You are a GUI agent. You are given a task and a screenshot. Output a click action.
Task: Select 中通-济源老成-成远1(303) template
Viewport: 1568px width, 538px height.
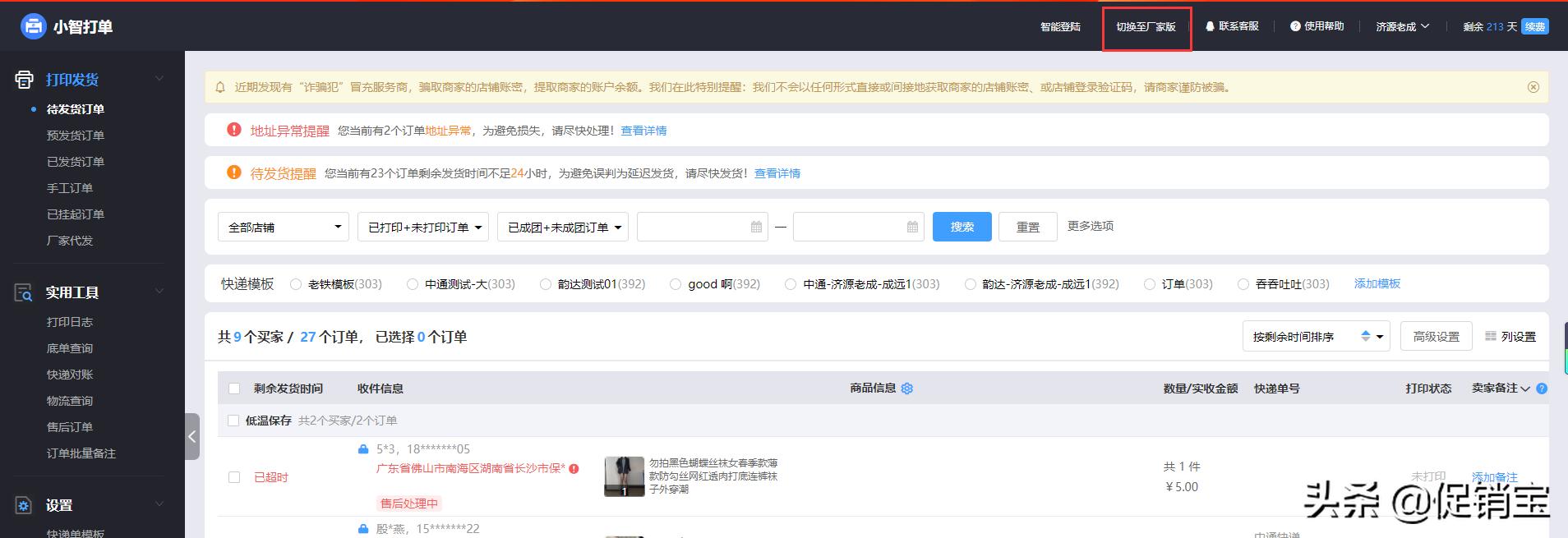[x=791, y=284]
